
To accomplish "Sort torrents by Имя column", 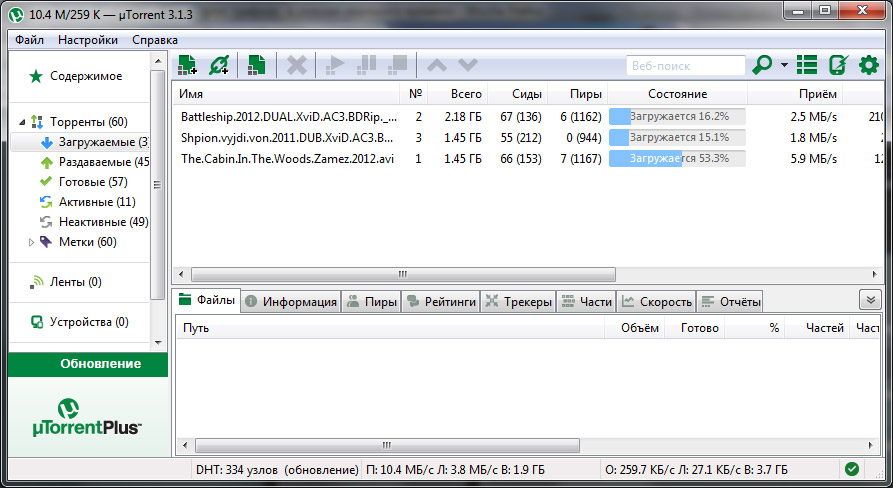I will coord(286,93).
